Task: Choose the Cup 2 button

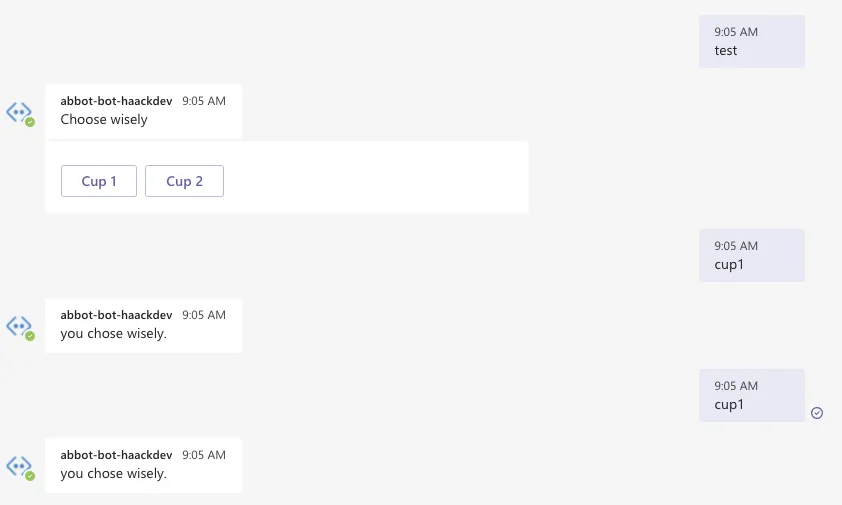Action: click(184, 181)
